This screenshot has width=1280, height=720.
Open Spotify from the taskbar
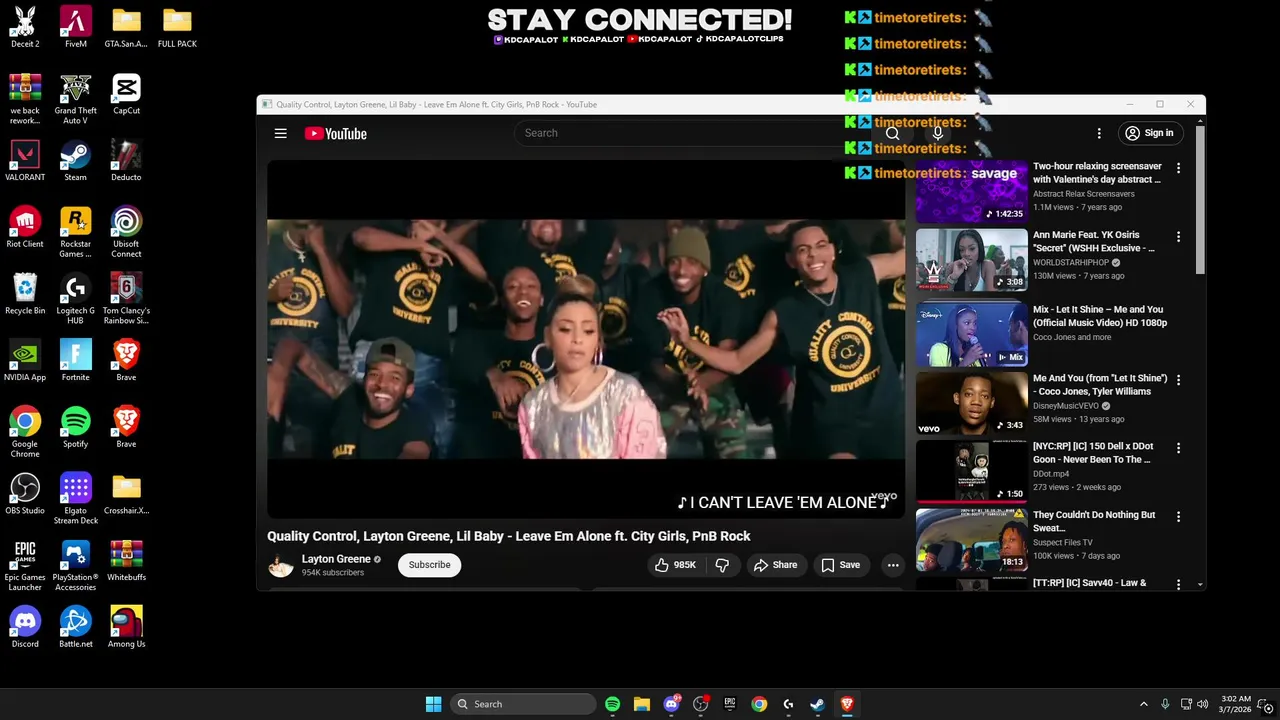(612, 704)
